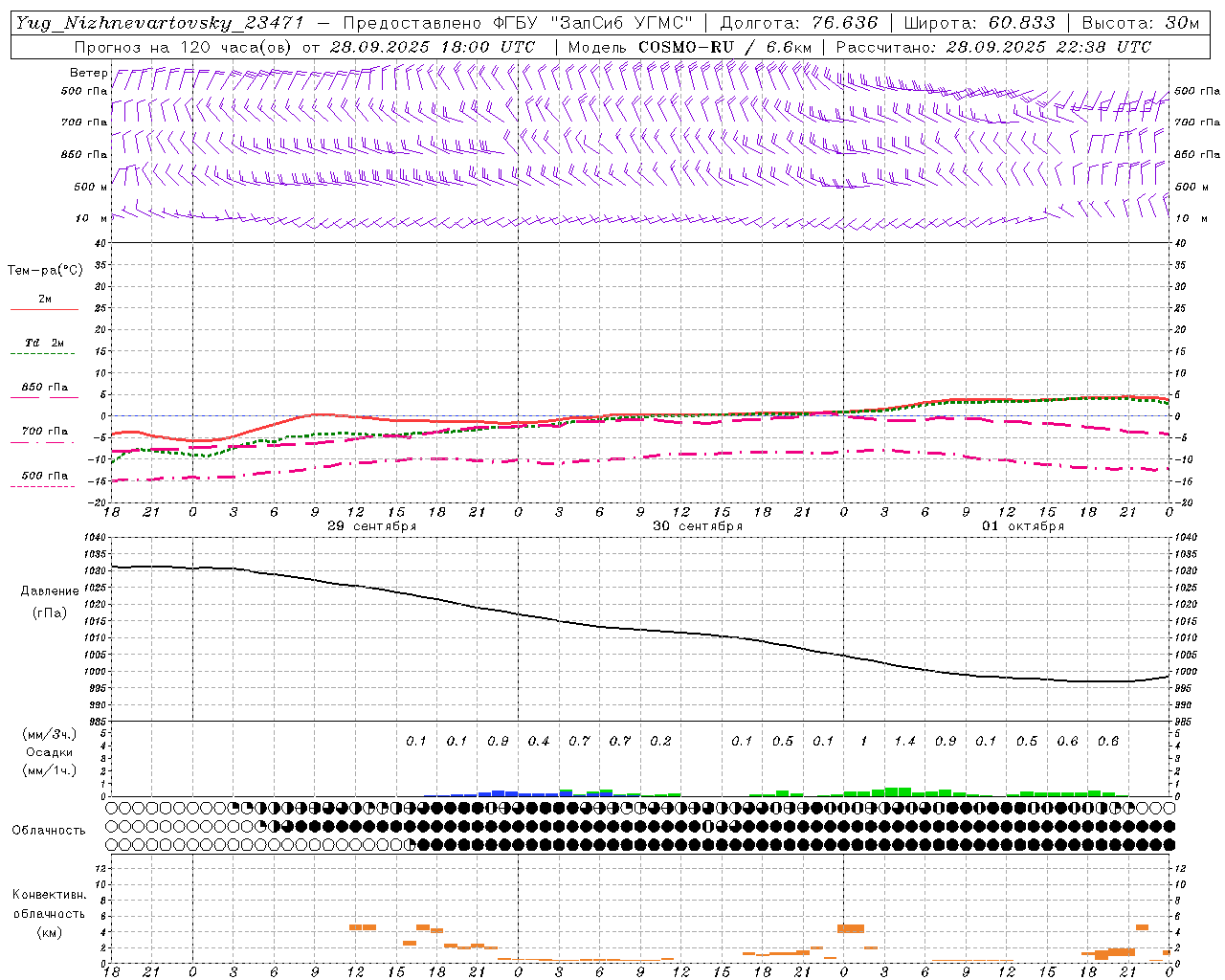Click the Конвективн. label of the convective panel
1225x980 pixels.
click(x=49, y=895)
